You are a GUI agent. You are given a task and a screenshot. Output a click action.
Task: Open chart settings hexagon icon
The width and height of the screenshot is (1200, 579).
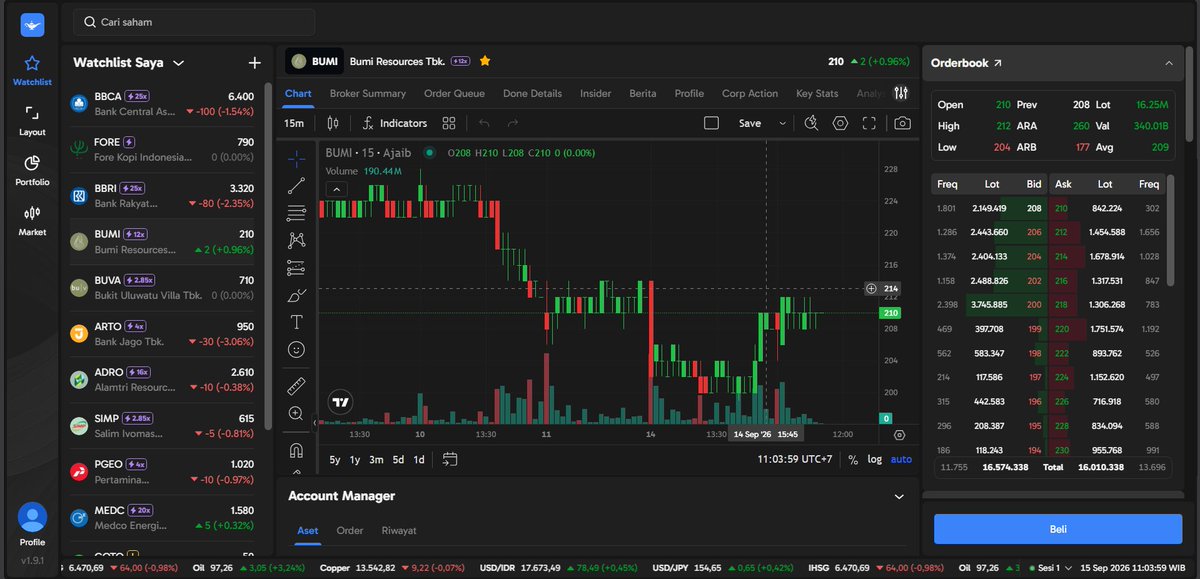[x=840, y=123]
